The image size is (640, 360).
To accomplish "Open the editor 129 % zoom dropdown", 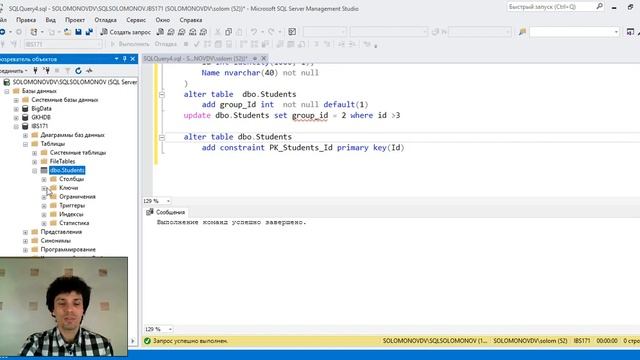I will point(169,201).
